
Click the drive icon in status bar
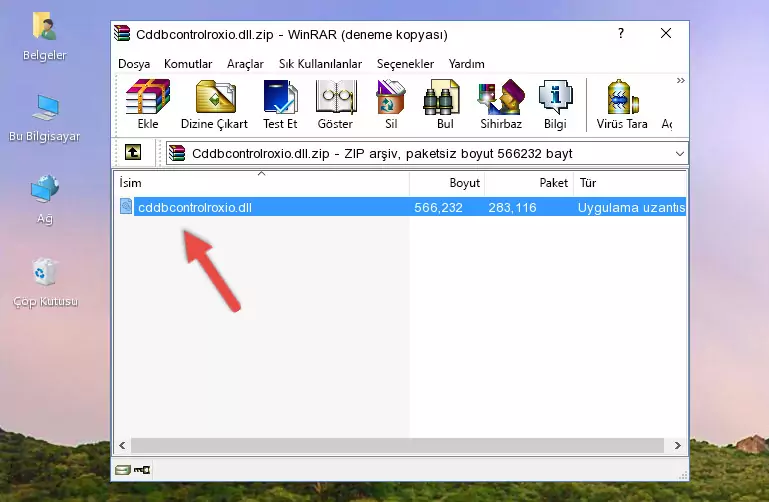pos(123,470)
